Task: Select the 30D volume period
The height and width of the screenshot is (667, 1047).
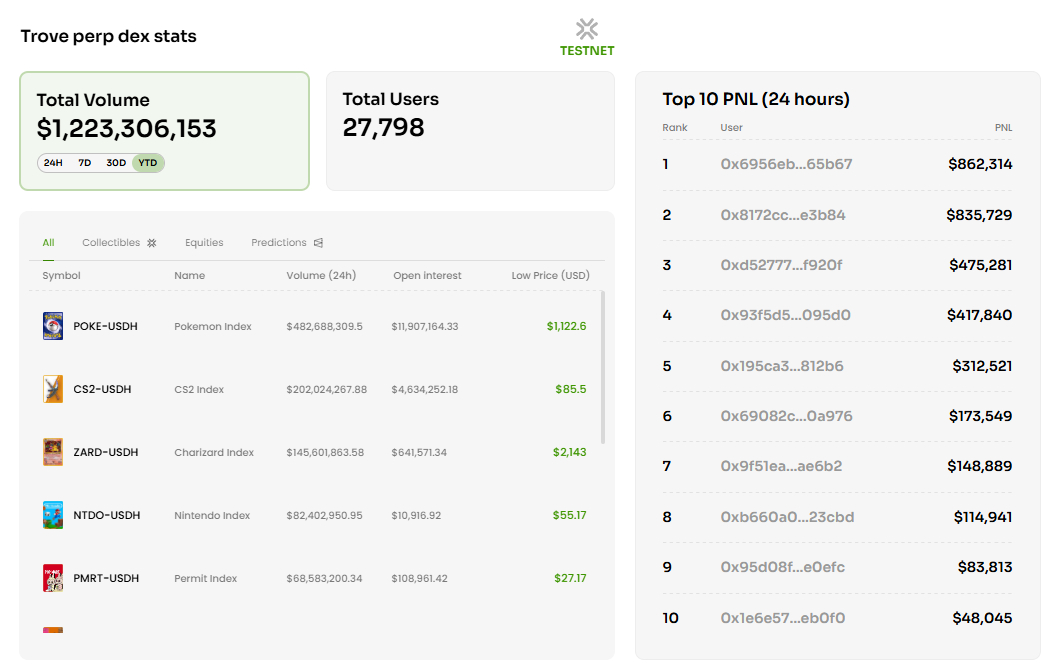Action: [x=116, y=163]
